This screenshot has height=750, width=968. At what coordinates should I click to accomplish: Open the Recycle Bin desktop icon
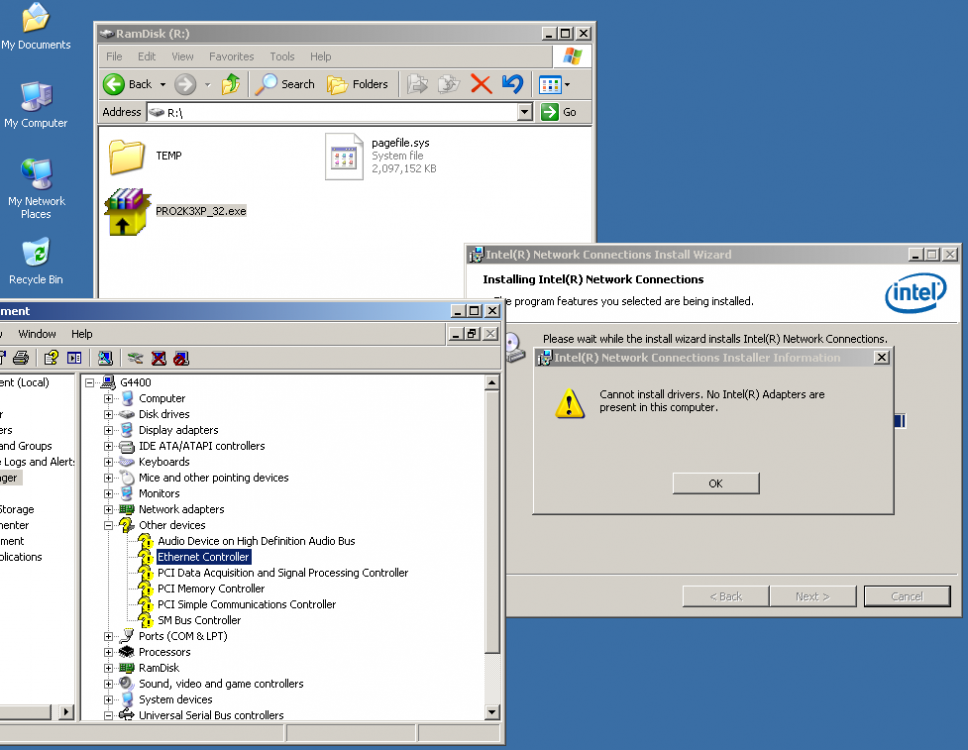(x=35, y=254)
